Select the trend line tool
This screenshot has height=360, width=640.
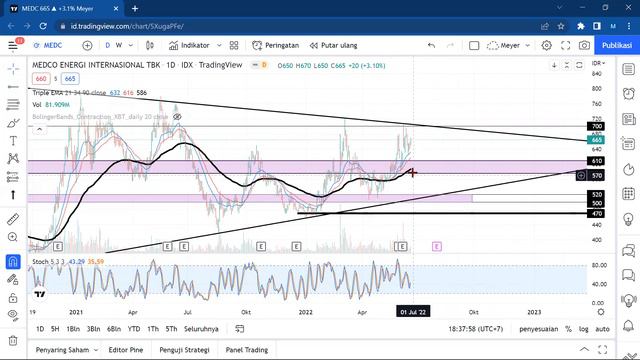coord(13,87)
